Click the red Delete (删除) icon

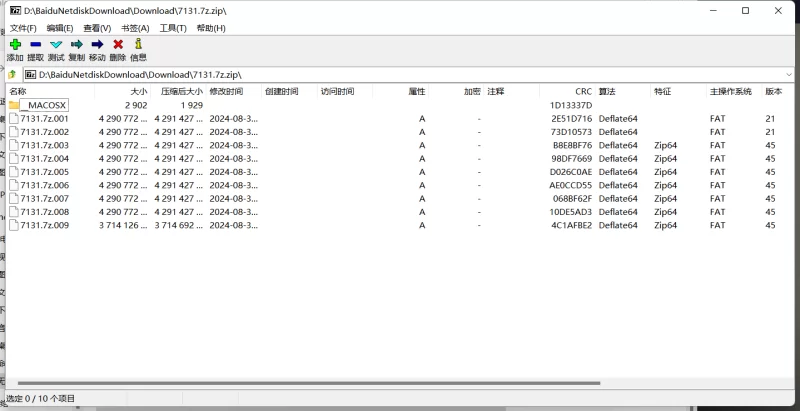[118, 44]
